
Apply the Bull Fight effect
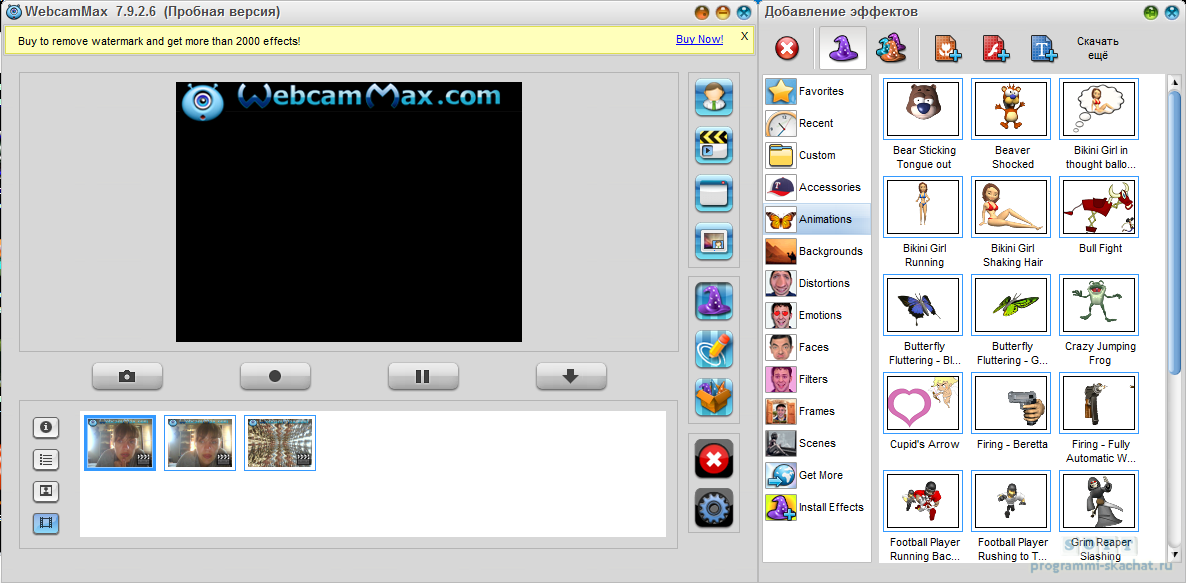(1099, 208)
